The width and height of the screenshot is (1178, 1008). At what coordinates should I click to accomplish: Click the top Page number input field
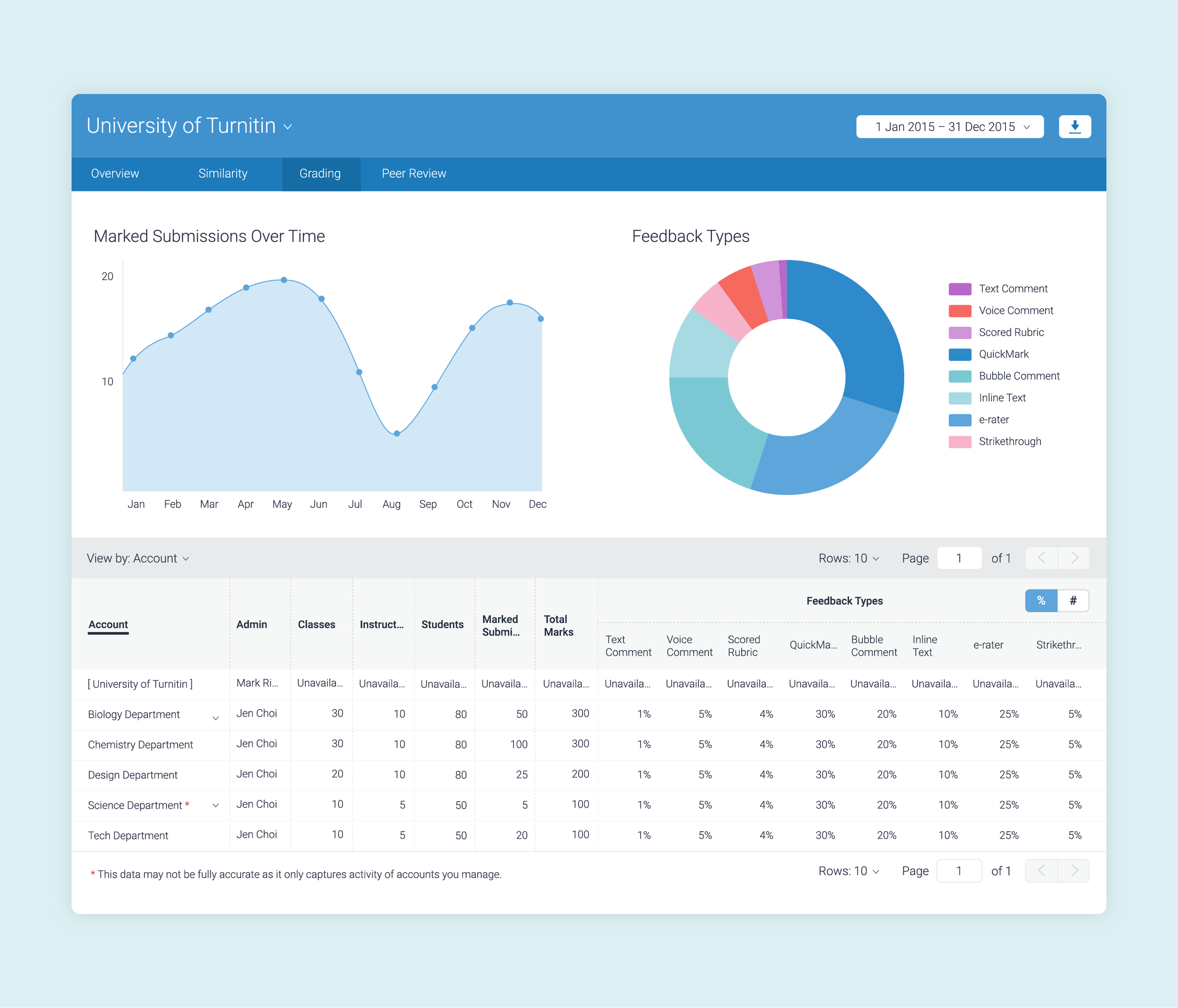[959, 558]
